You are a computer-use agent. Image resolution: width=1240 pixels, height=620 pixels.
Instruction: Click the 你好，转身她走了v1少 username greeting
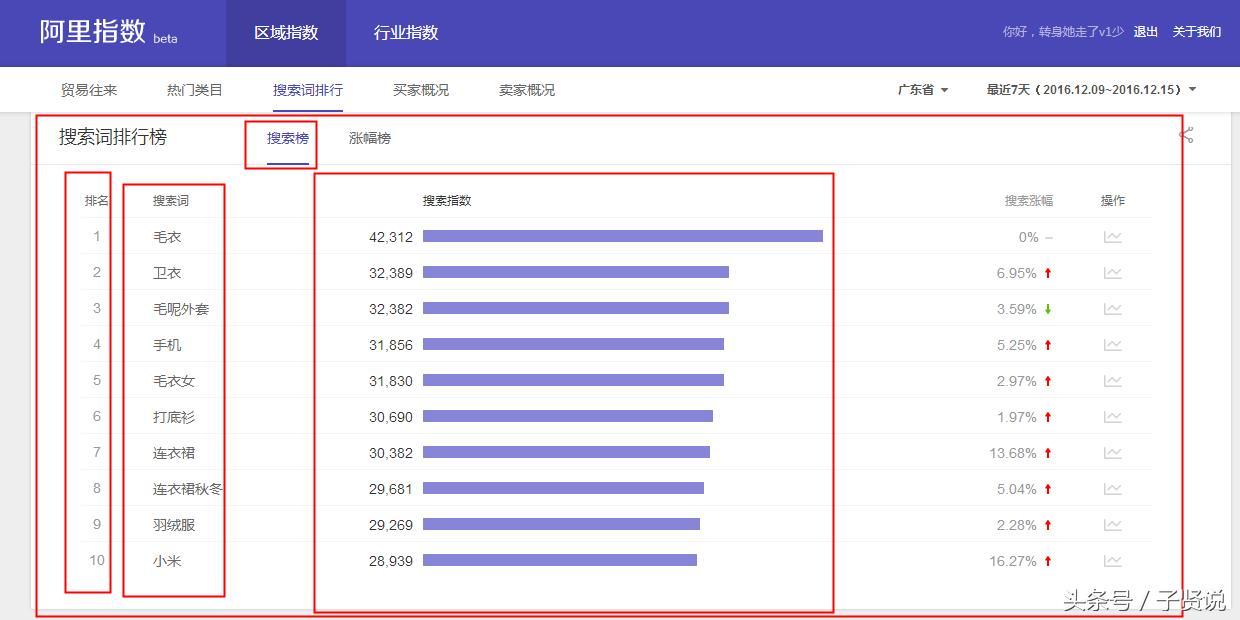(1063, 32)
